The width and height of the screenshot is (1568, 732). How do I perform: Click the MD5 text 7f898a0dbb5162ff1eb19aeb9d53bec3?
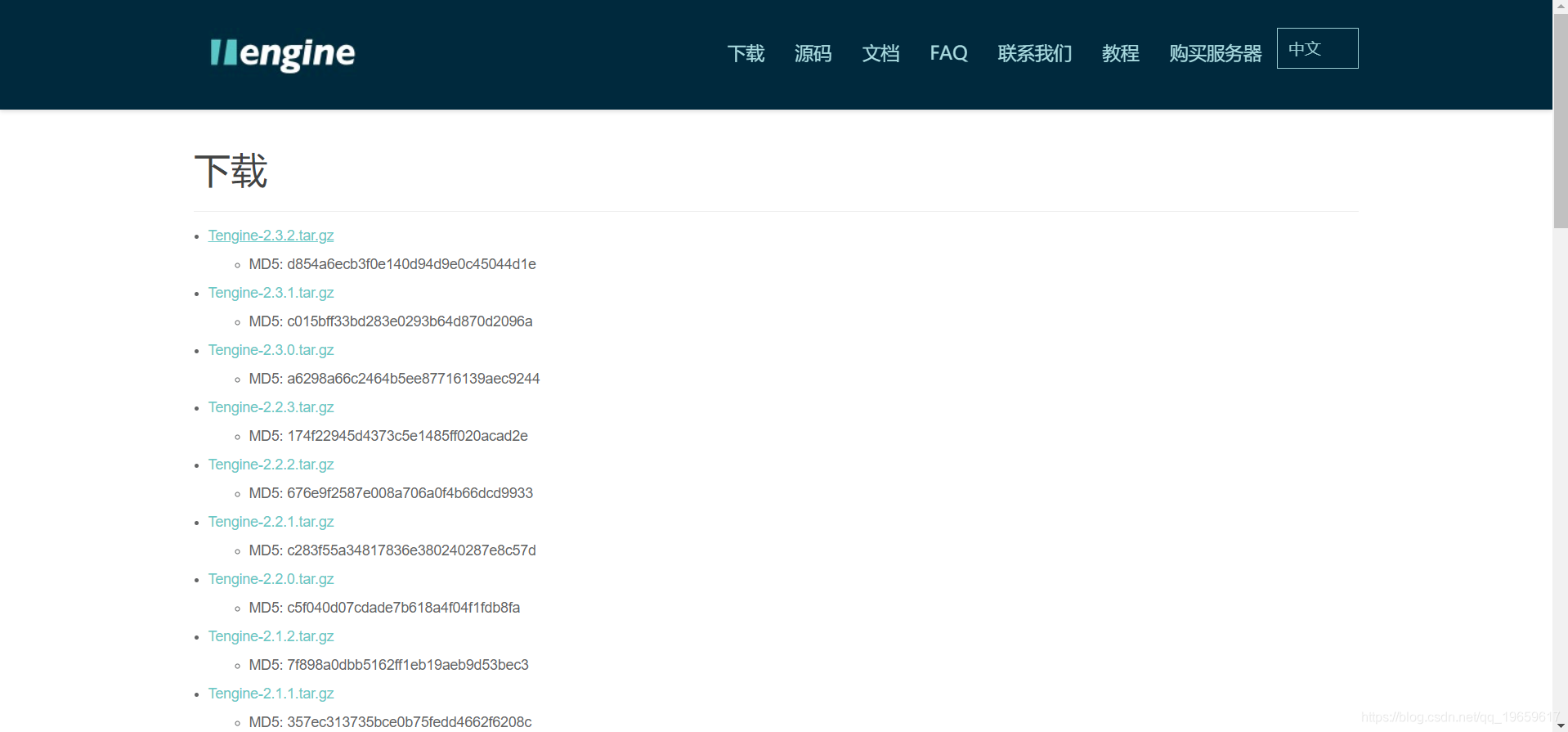408,665
